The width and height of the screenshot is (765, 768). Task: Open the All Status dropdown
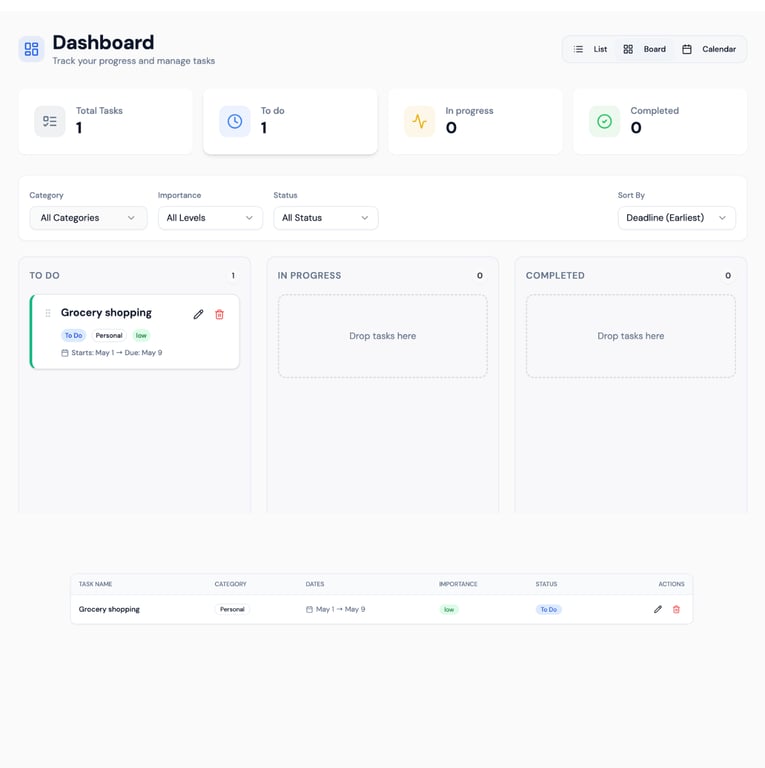(326, 218)
